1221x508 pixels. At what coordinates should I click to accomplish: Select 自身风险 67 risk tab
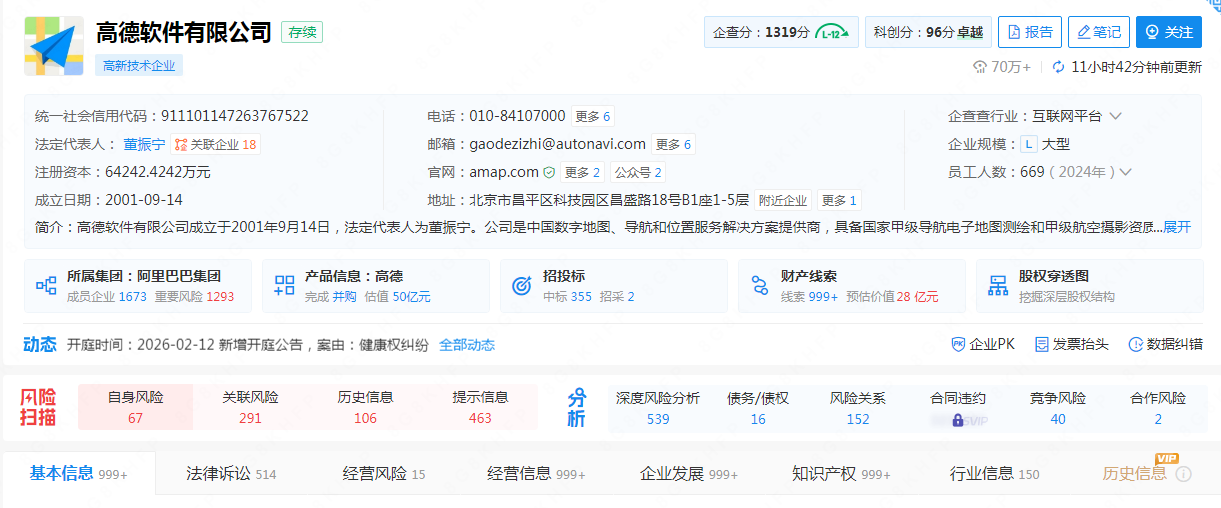click(136, 407)
